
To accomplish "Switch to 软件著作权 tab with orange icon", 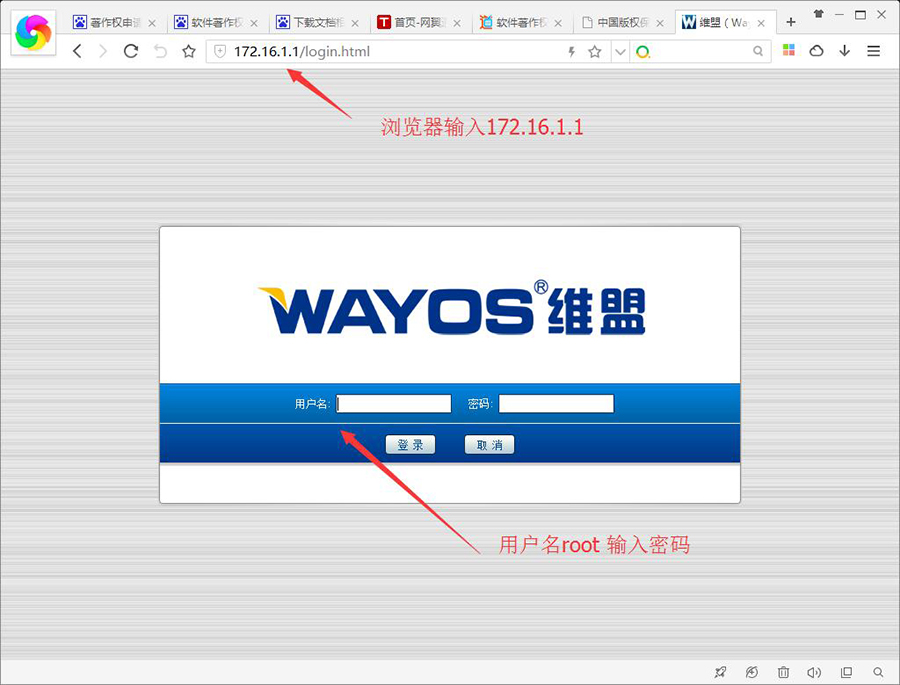I will point(521,22).
